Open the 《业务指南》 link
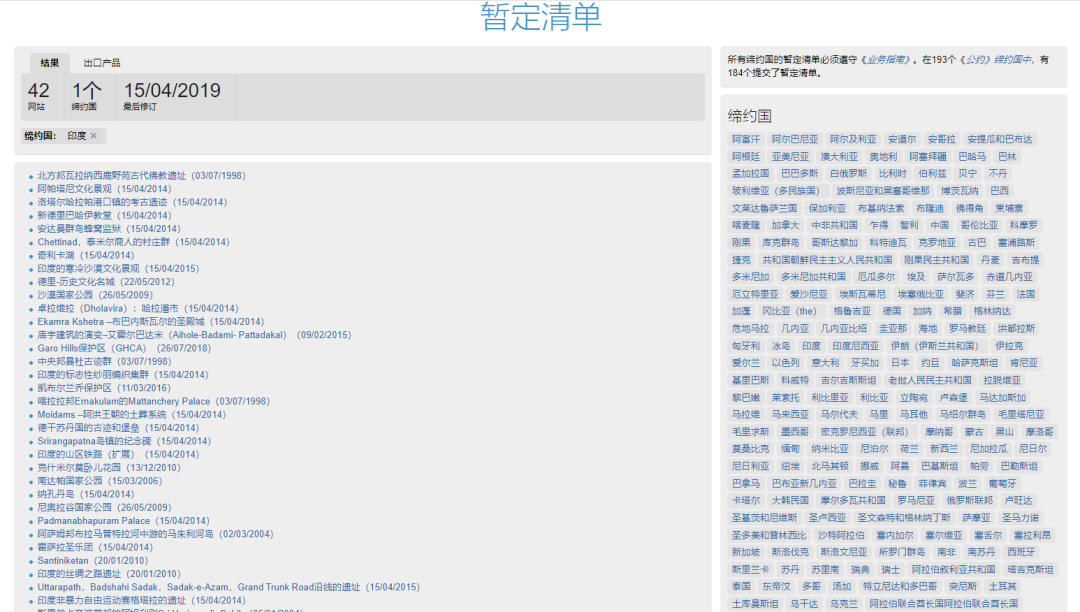 pyautogui.click(x=887, y=60)
